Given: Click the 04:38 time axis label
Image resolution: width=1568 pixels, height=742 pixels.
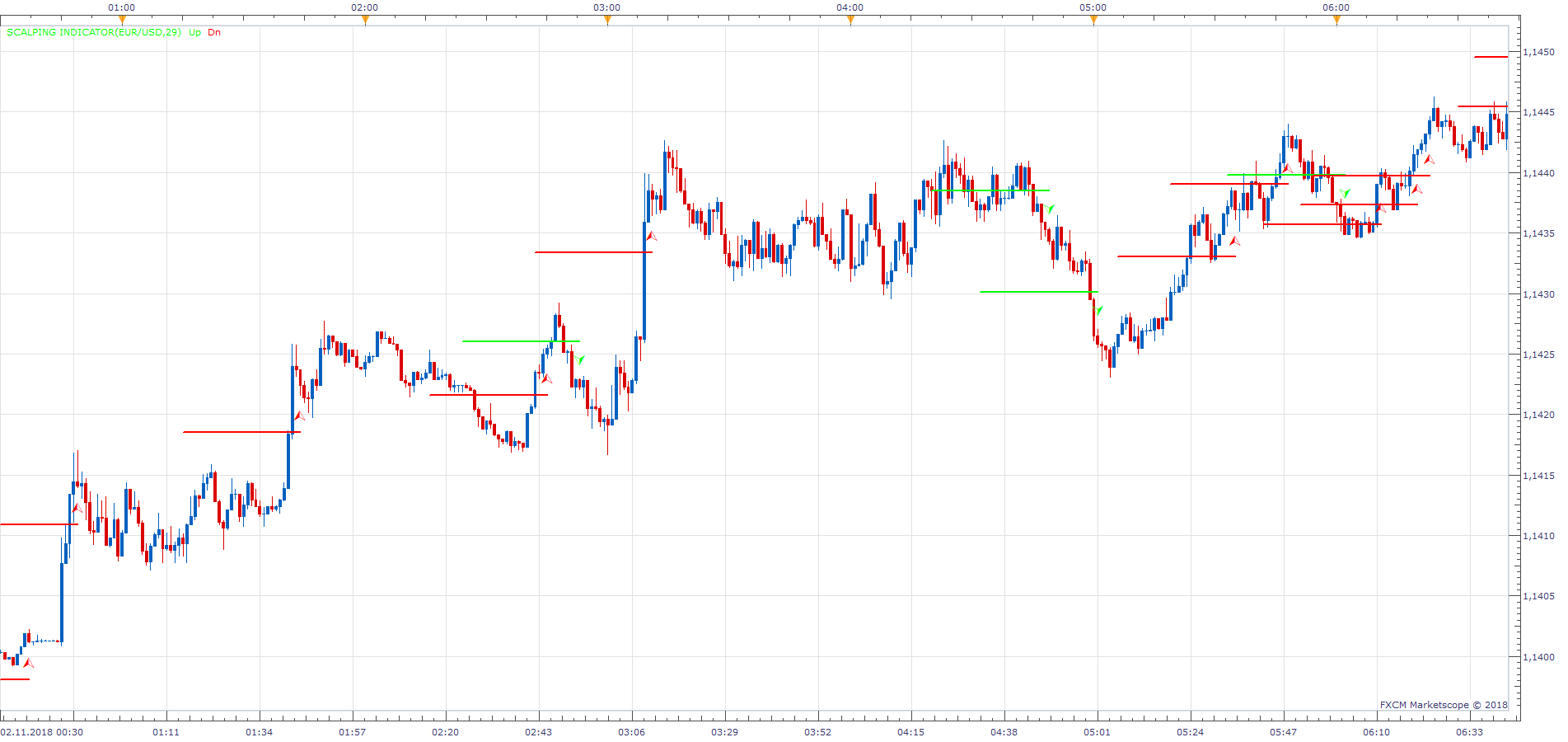Looking at the screenshot, I should coord(1004,732).
